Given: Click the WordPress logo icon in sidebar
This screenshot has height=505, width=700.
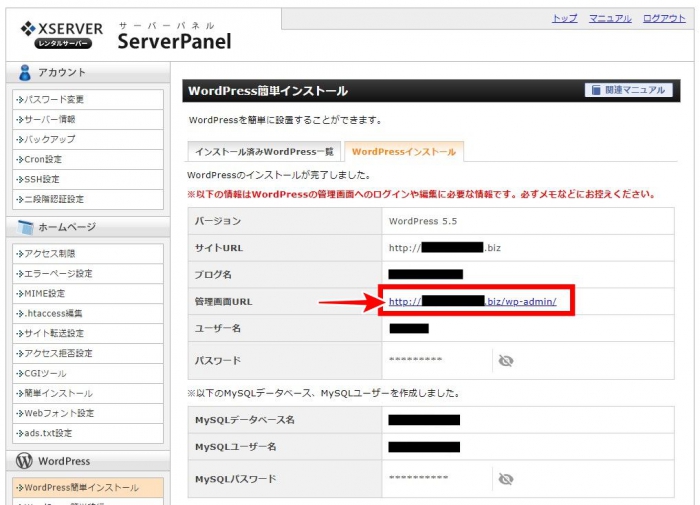Looking at the screenshot, I should pos(24,461).
